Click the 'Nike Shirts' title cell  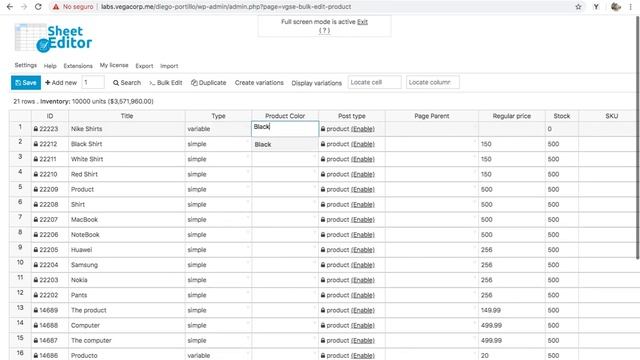click(x=127, y=129)
